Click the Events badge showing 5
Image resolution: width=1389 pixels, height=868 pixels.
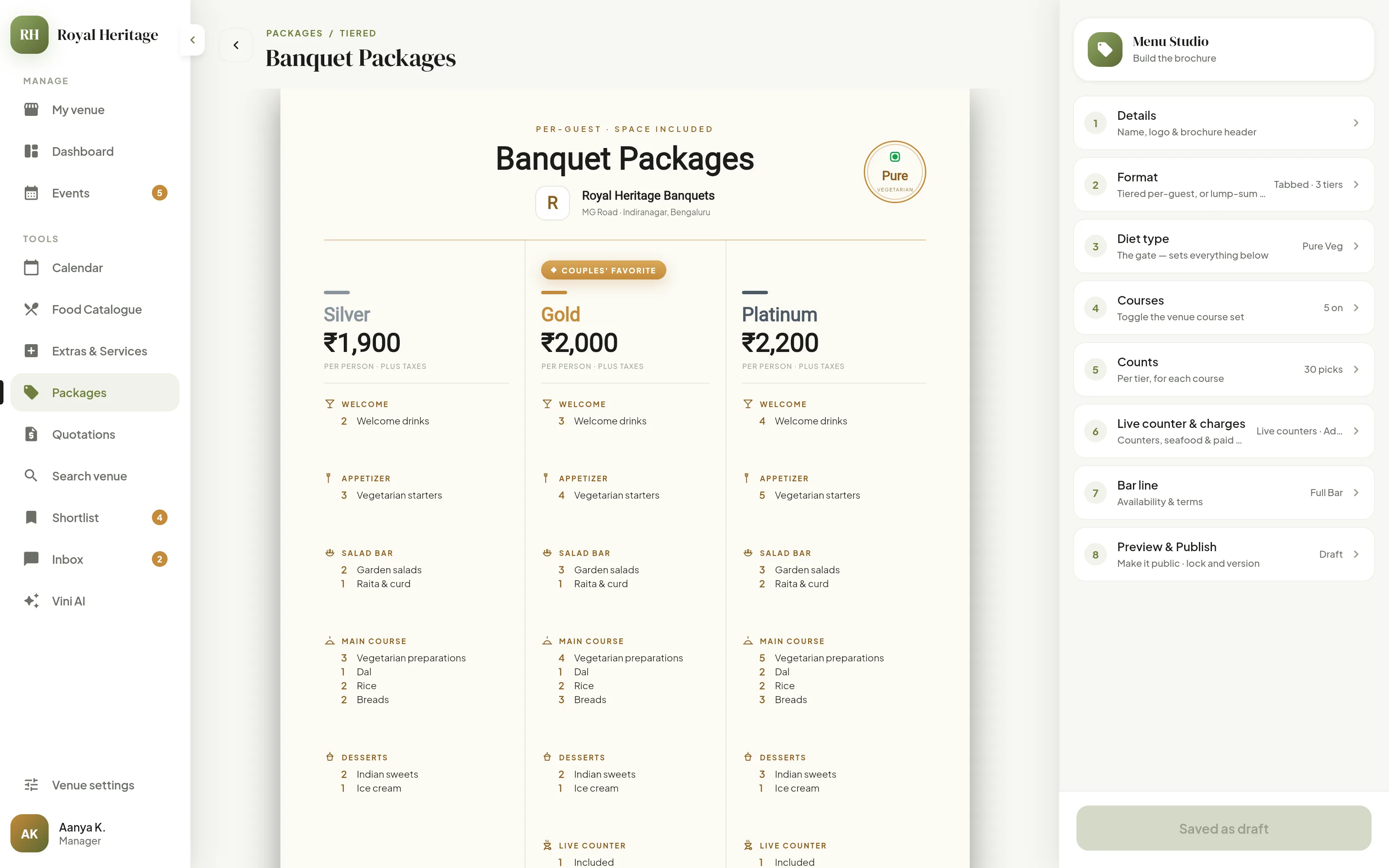click(160, 193)
